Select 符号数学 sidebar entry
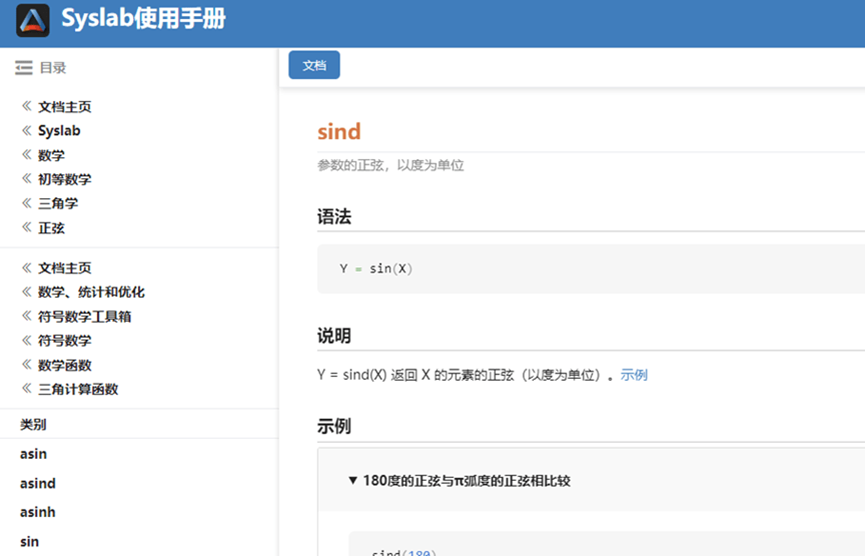Viewport: 865px width, 556px height. click(65, 340)
